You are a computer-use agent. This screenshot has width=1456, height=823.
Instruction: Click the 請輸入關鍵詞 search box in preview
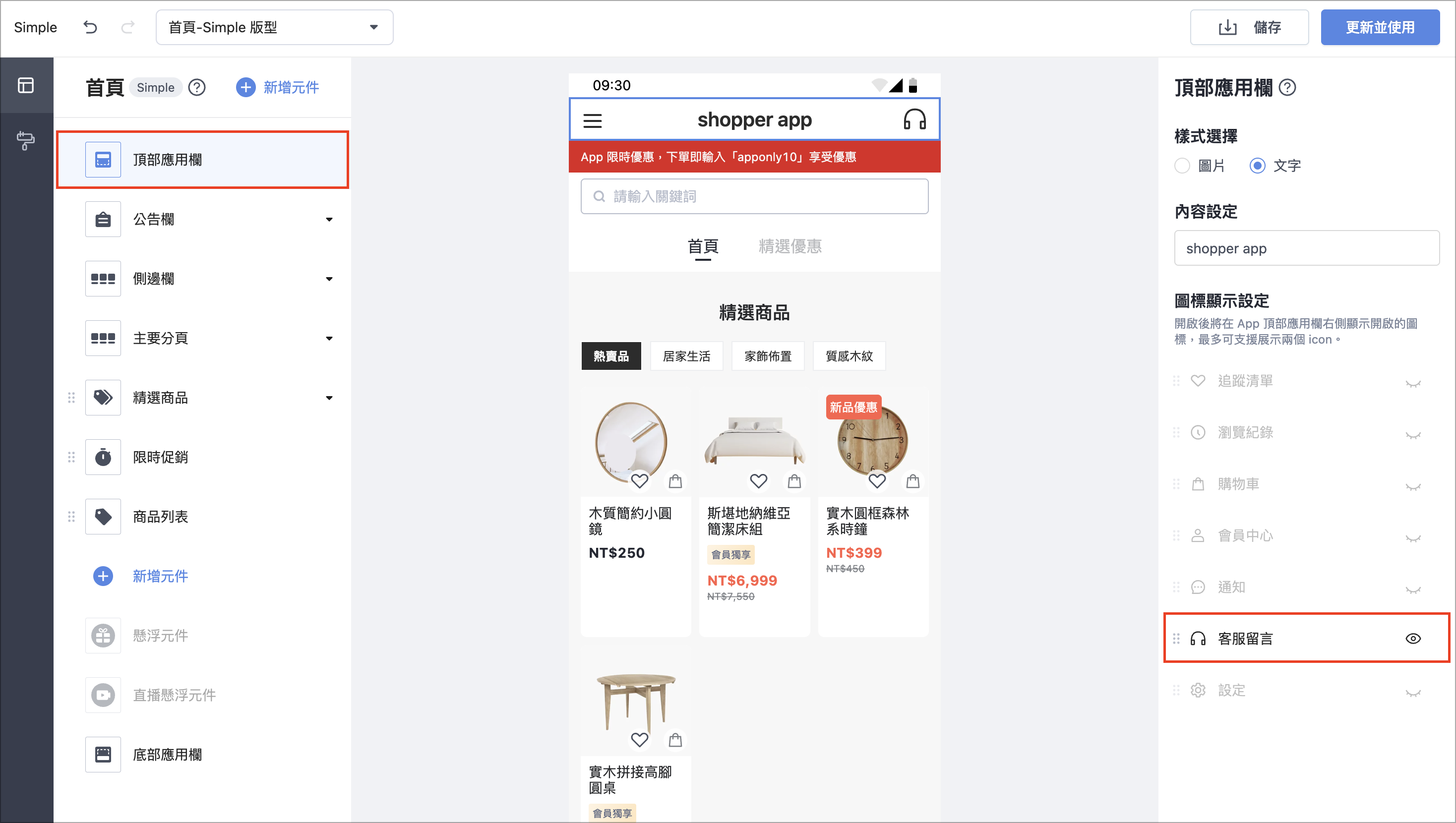tap(754, 196)
